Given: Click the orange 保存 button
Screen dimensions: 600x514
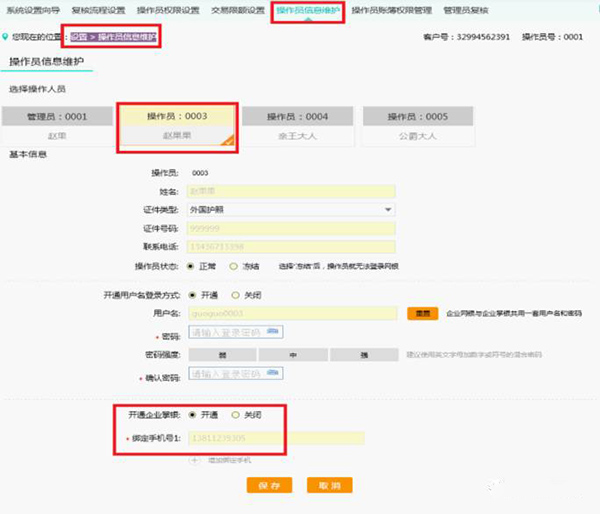Looking at the screenshot, I should click(x=268, y=485).
